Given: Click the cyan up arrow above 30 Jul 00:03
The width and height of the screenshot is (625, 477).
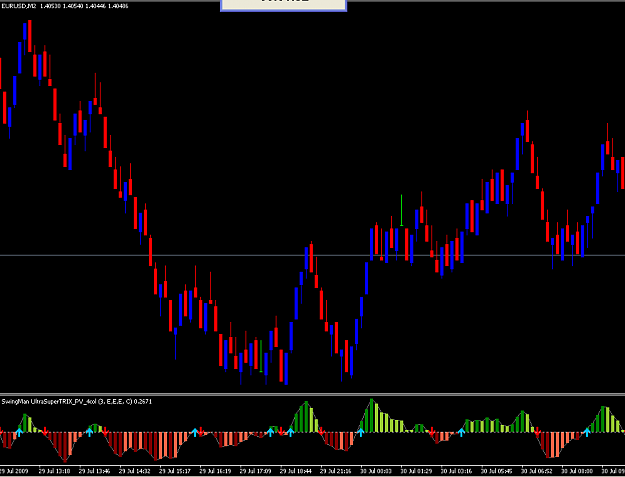Looking at the screenshot, I should (361, 432).
